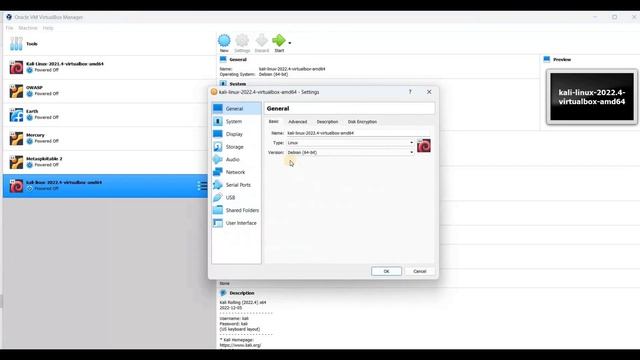
Task: Click the VM preview thumbnail
Action: 592,97
